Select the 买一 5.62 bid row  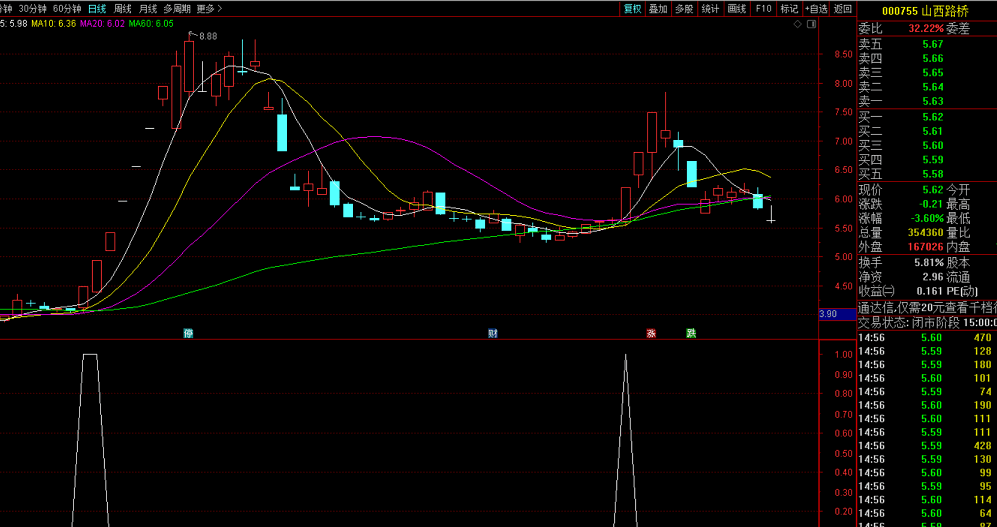[x=927, y=117]
